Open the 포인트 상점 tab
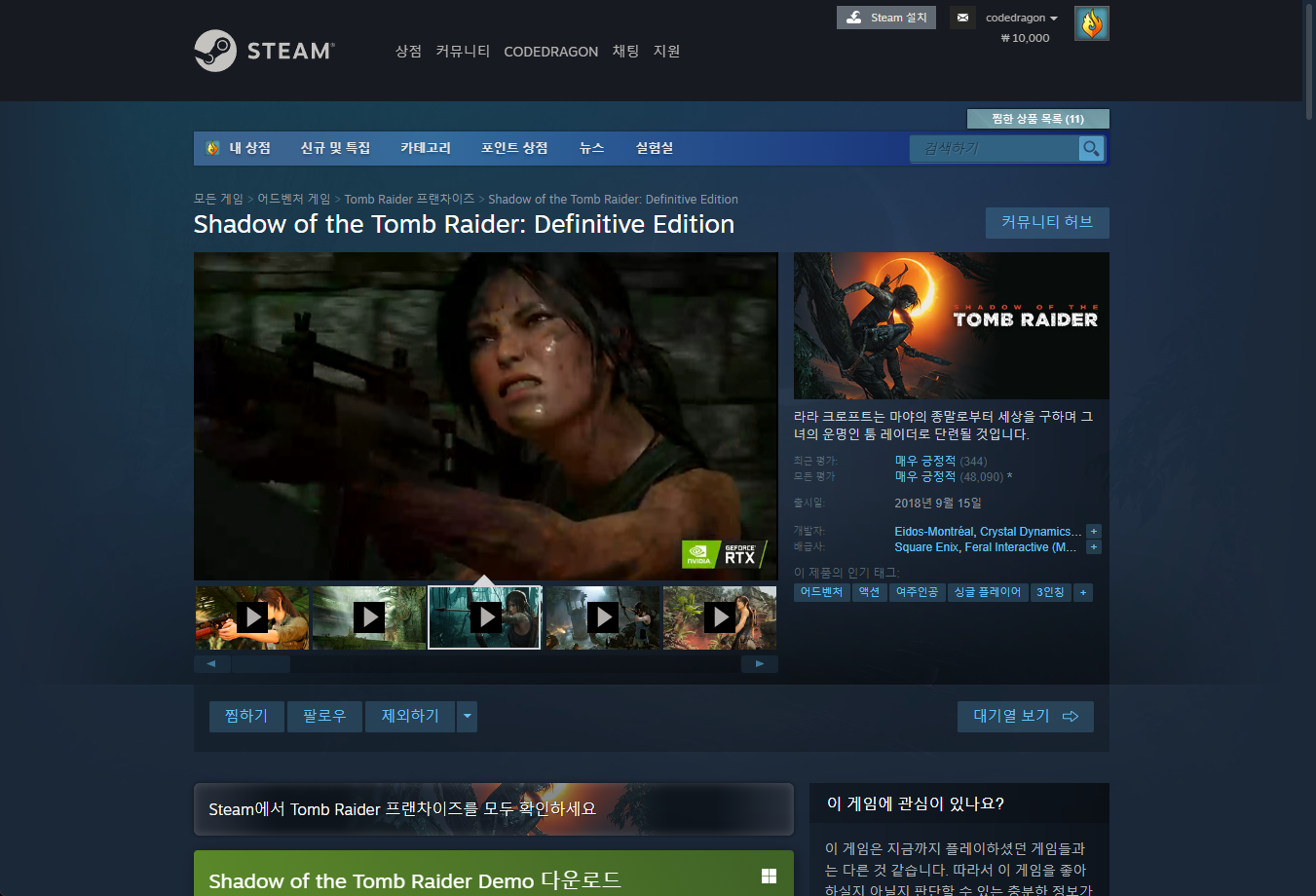This screenshot has width=1316, height=896. pos(514,148)
